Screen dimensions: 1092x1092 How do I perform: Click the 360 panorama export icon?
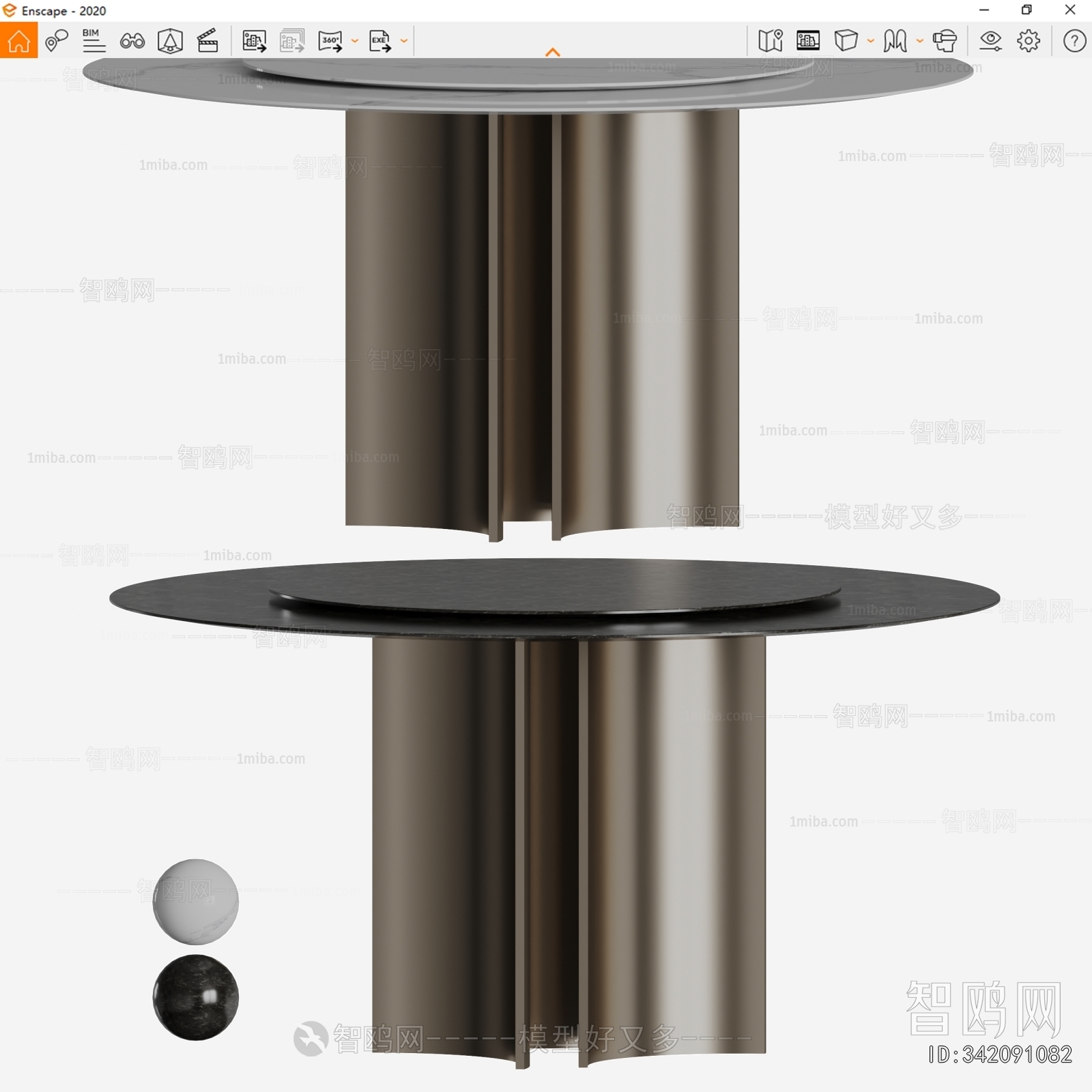(x=330, y=41)
